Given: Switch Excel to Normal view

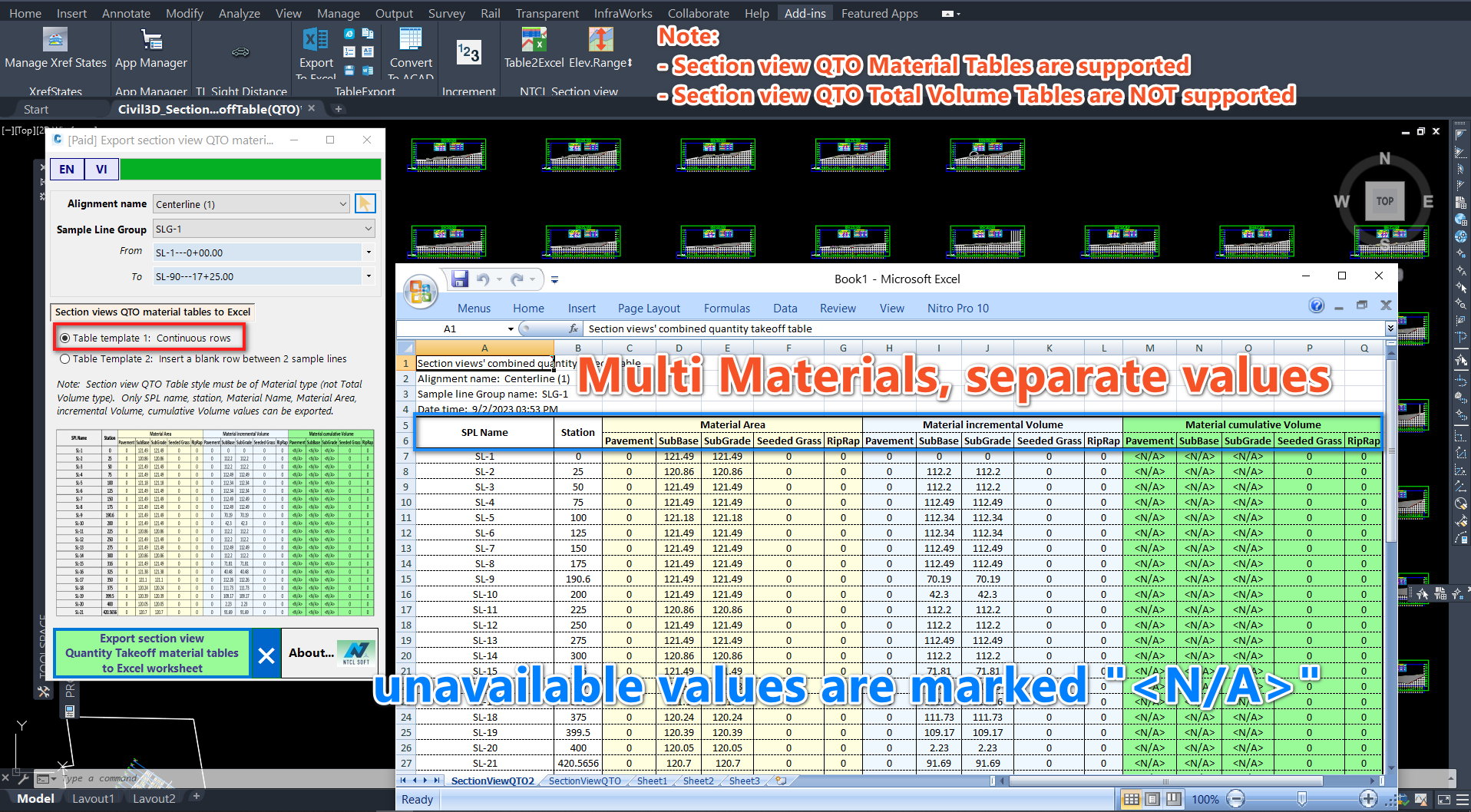Looking at the screenshot, I should [x=1131, y=799].
